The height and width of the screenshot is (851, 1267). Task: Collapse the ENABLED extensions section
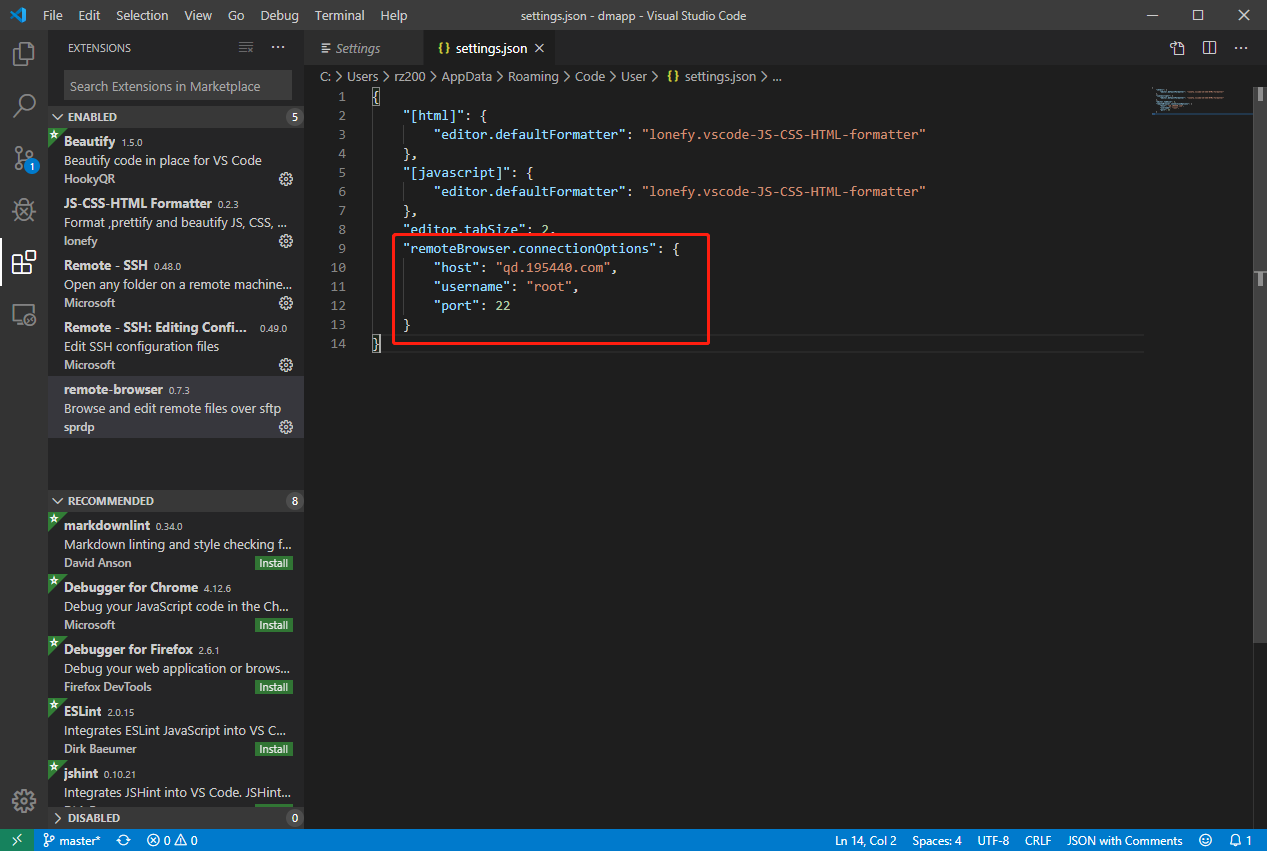click(x=175, y=117)
